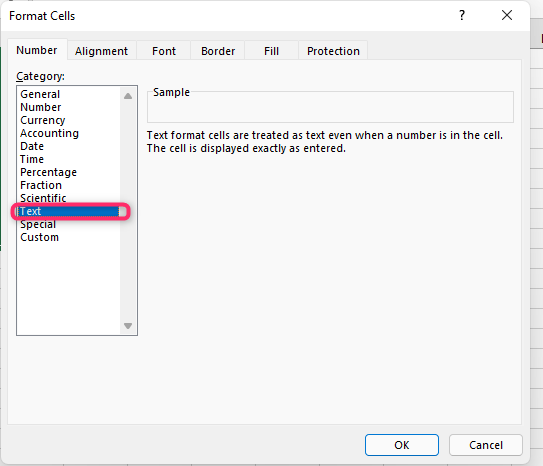This screenshot has width=543, height=466.
Task: Close the Format Cells dialog
Action: coord(507,15)
